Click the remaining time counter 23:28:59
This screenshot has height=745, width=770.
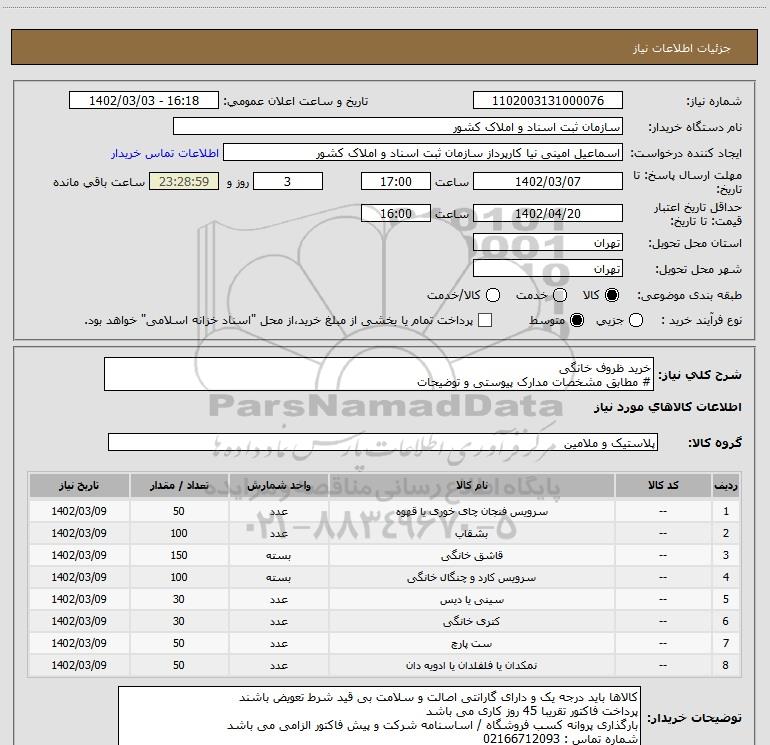184,181
